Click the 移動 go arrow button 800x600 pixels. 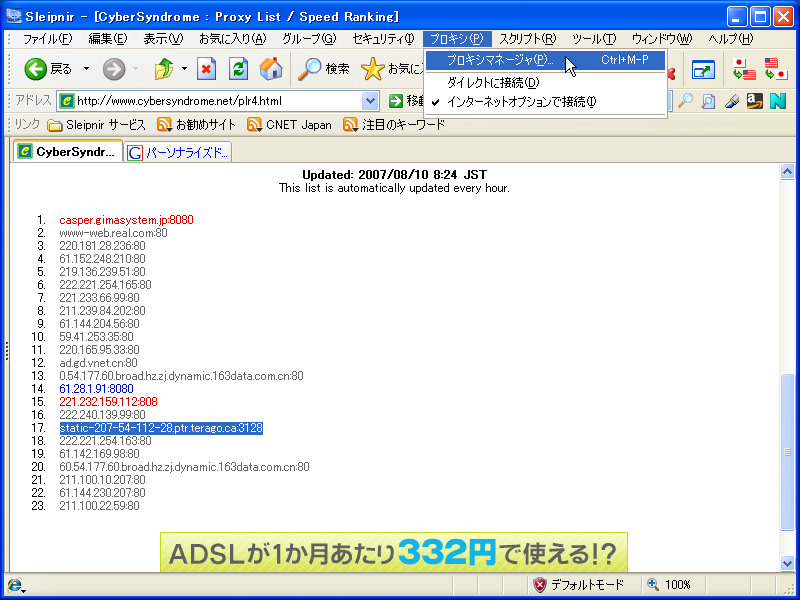pyautogui.click(x=406, y=101)
